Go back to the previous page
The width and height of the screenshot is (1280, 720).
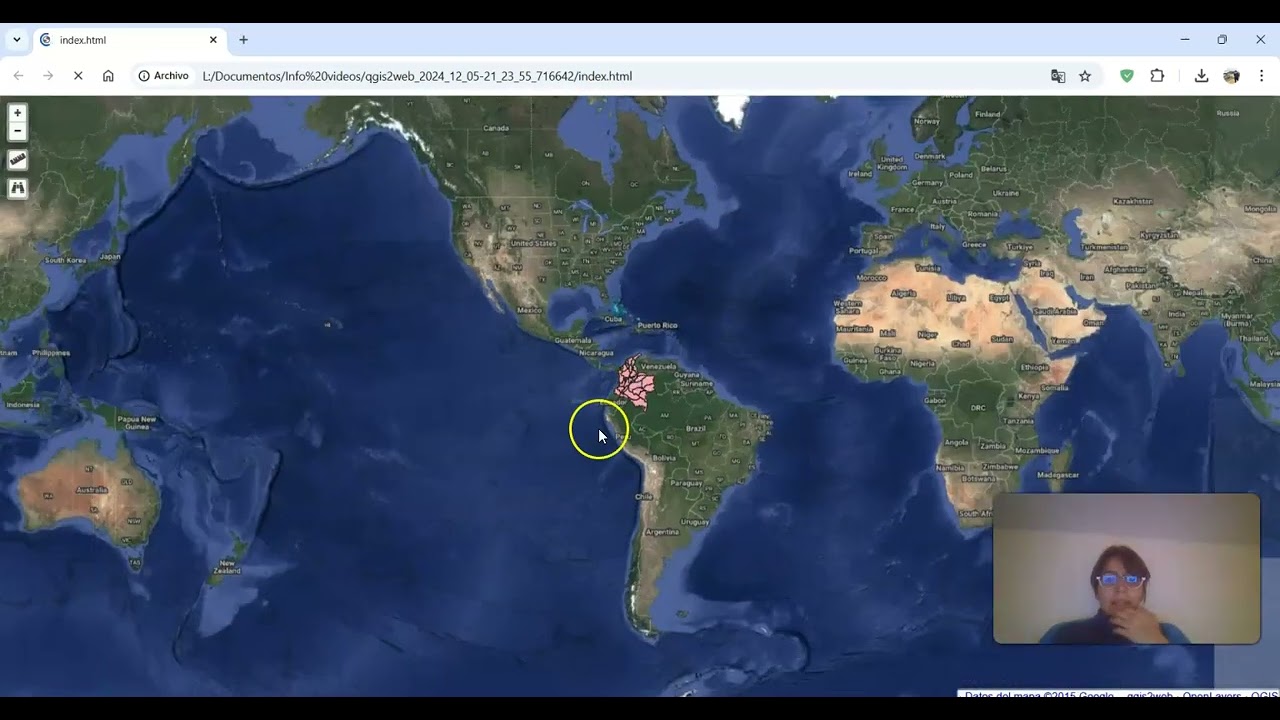[18, 76]
